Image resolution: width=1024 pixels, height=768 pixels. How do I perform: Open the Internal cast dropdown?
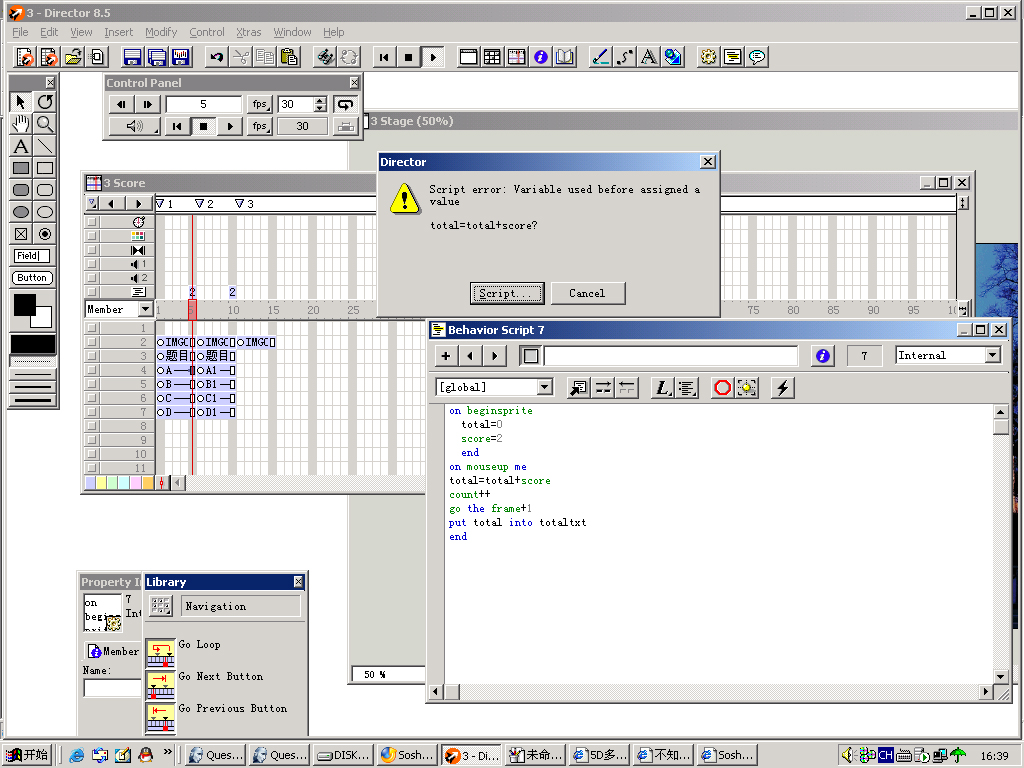tap(993, 355)
